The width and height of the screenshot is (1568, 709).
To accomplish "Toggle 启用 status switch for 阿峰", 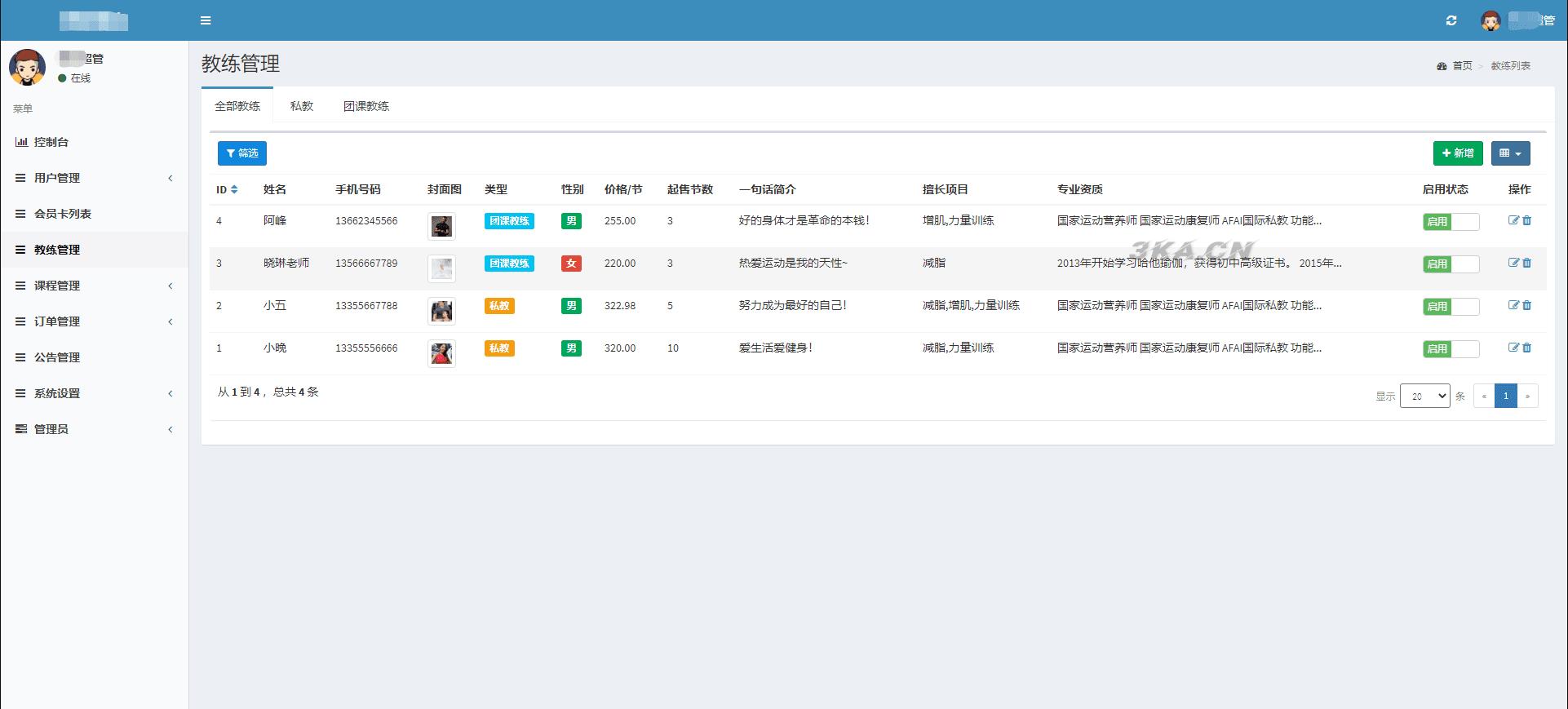I will pos(1451,221).
